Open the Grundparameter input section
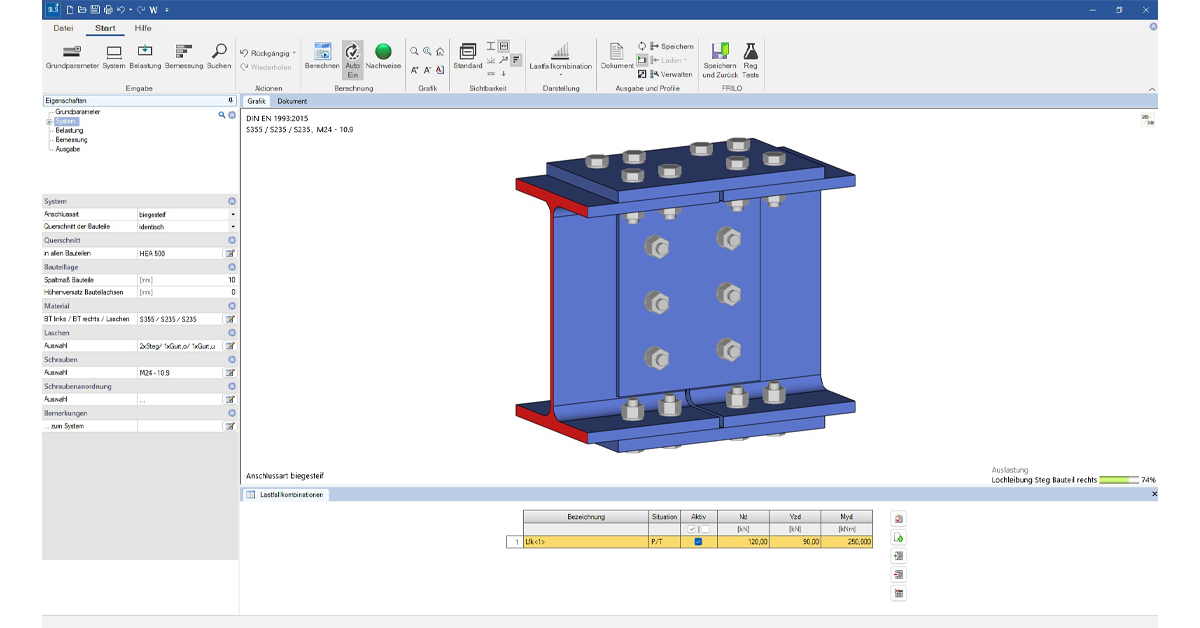This screenshot has width=1200, height=628. click(72, 56)
